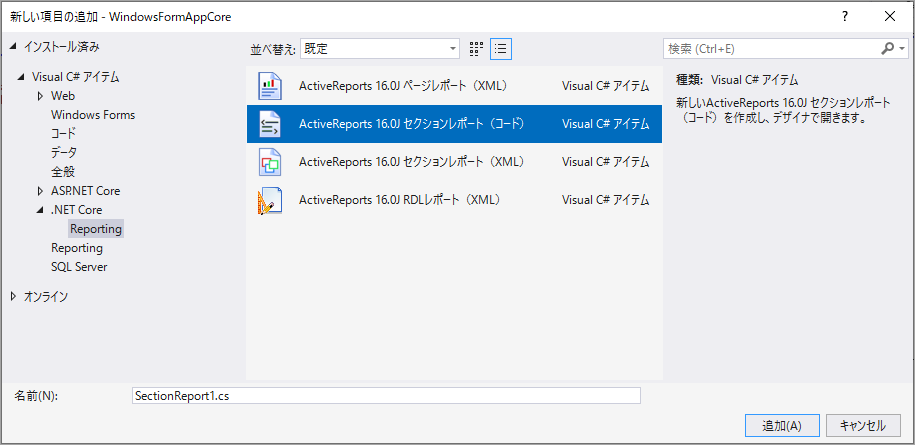Expand the Web tree node
915x445 pixels.
[x=41, y=96]
